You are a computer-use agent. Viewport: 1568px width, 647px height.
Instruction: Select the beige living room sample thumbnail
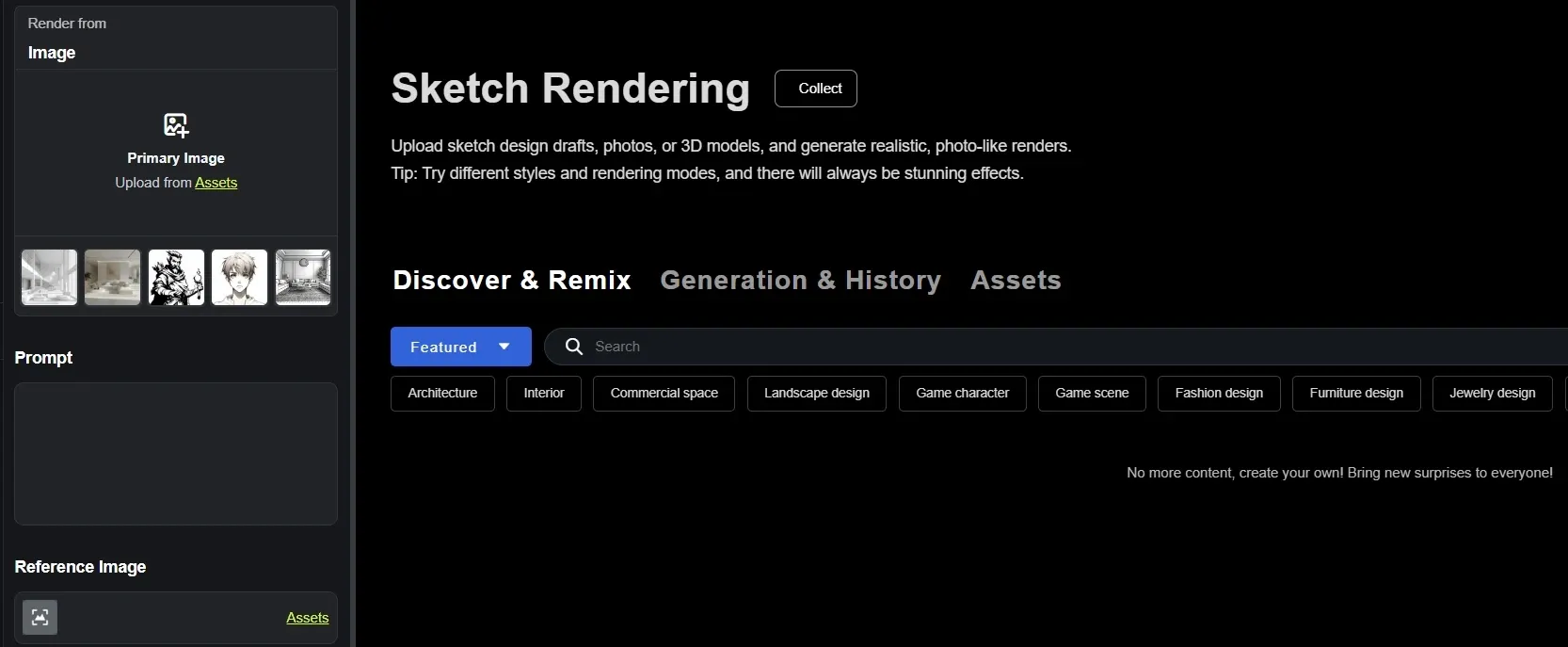click(x=113, y=277)
